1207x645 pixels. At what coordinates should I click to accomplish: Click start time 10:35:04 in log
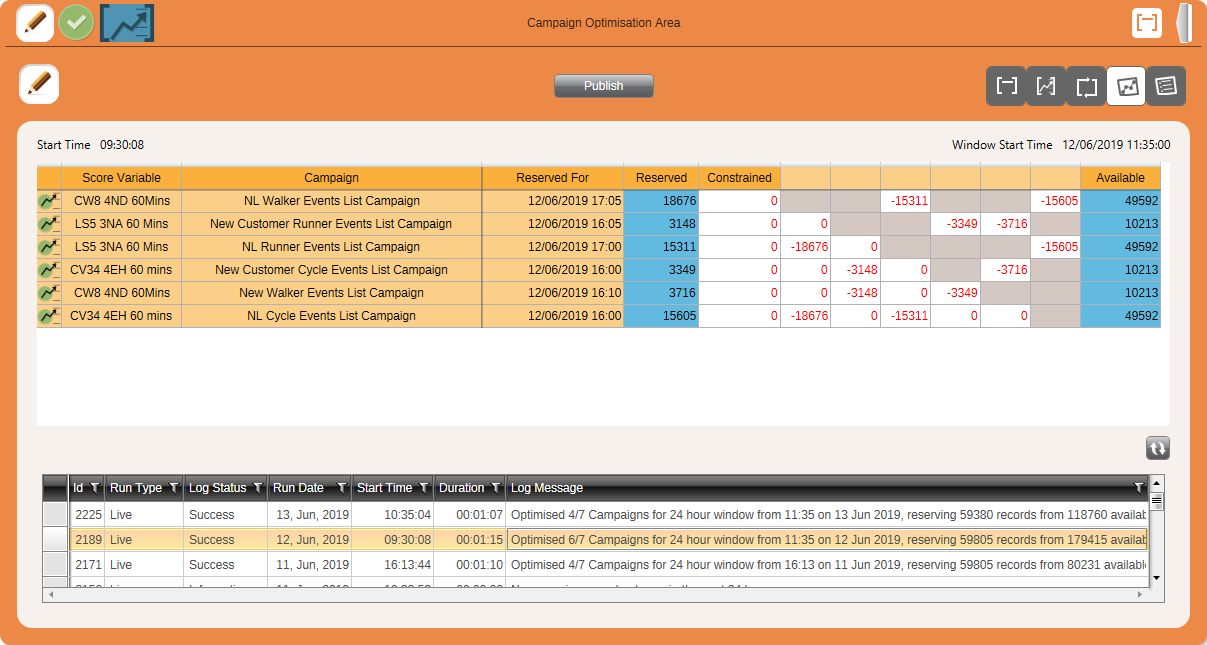point(393,514)
